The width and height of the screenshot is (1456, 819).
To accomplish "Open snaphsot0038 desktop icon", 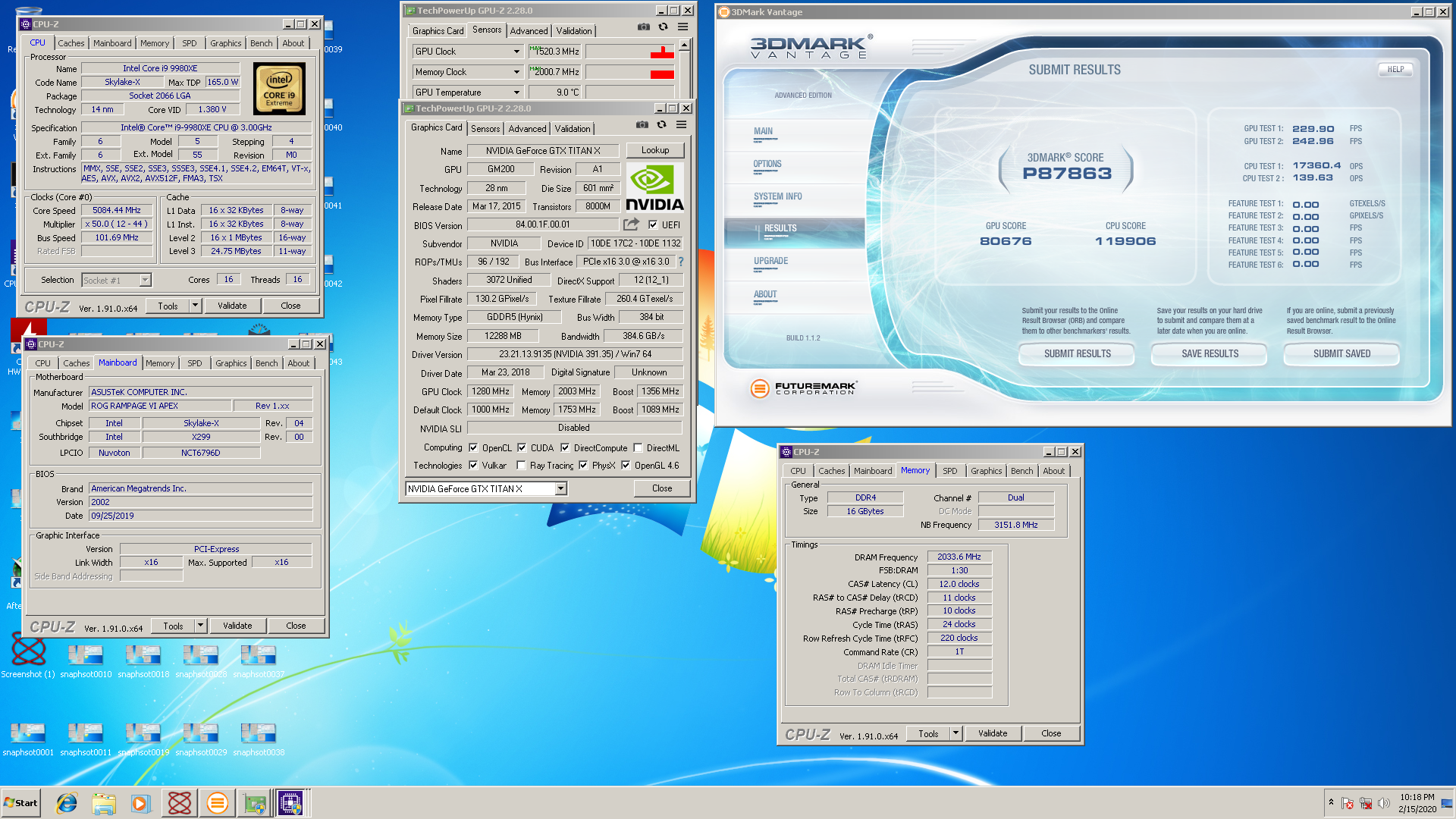I will point(259,739).
